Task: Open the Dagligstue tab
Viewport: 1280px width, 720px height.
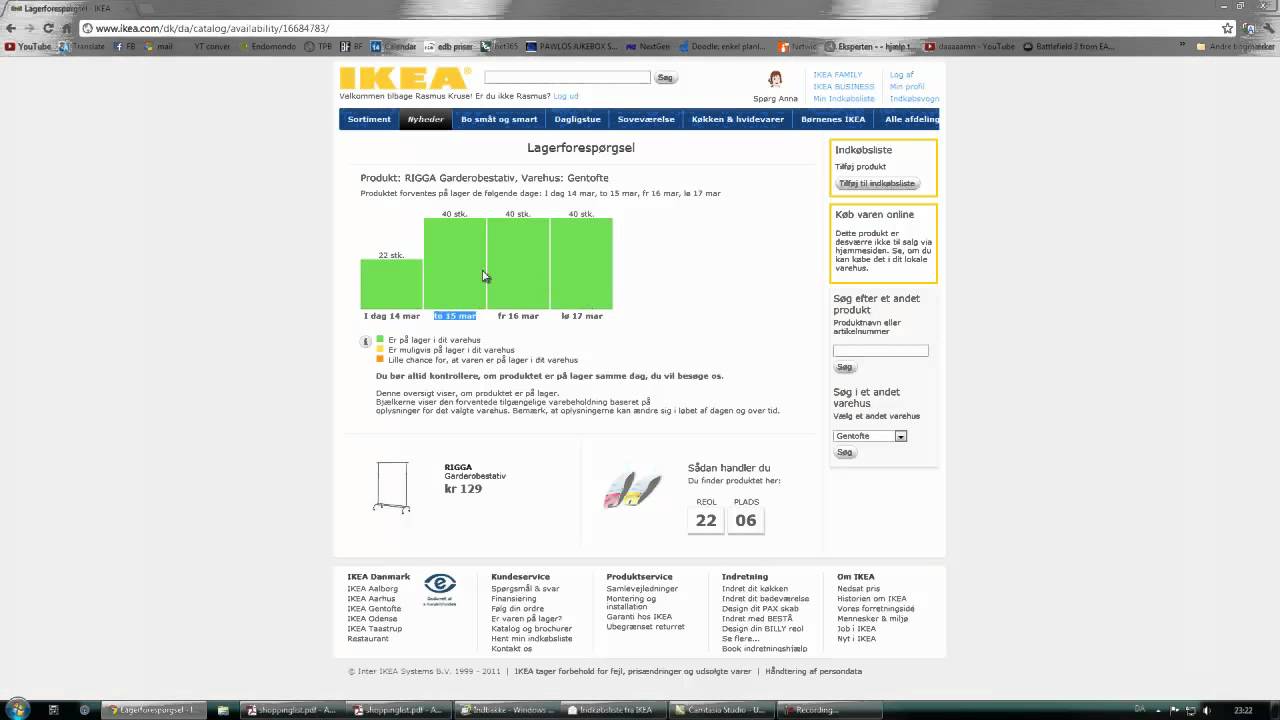Action: pos(578,119)
